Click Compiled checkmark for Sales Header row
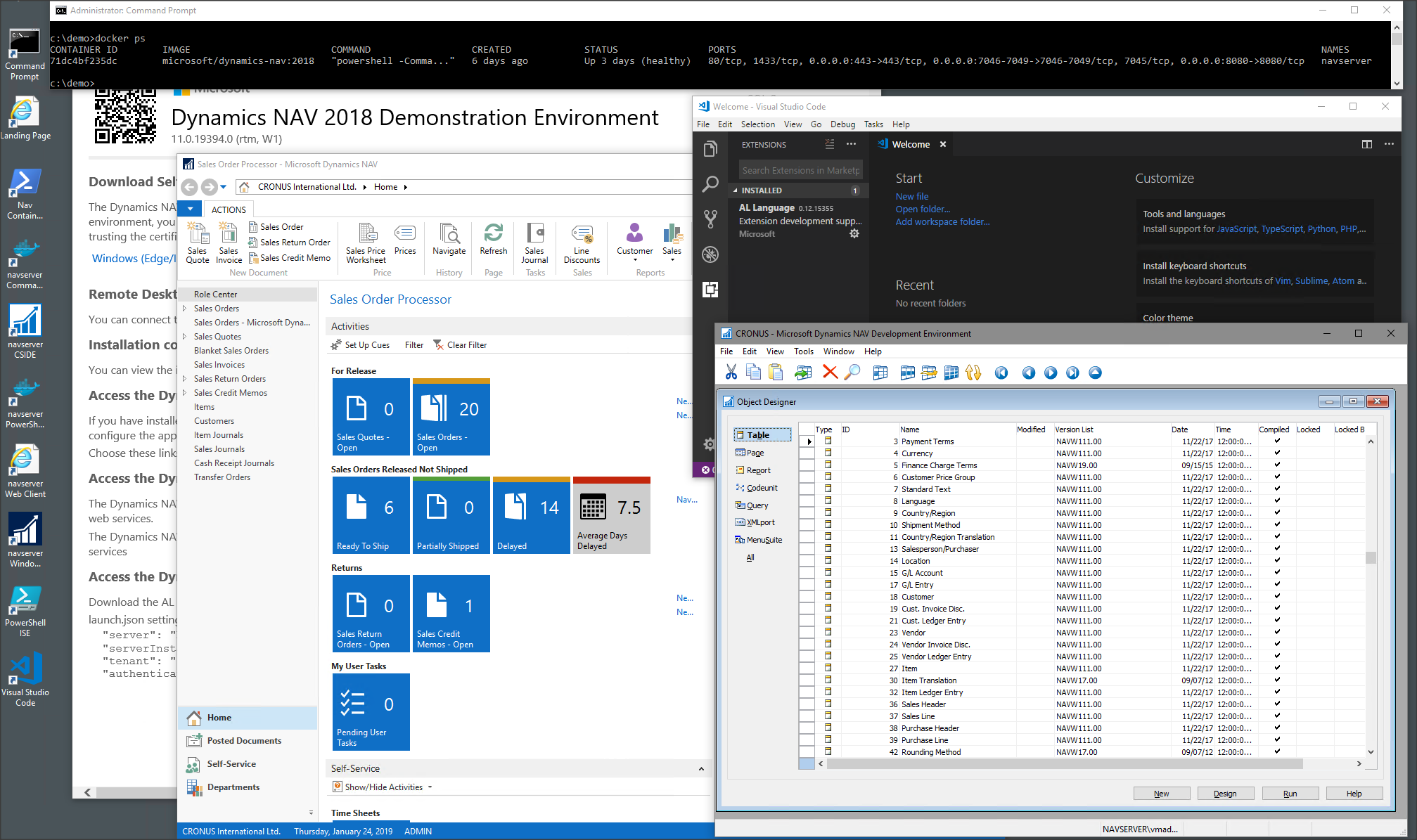Viewport: 1417px width, 840px height. pyautogui.click(x=1277, y=704)
